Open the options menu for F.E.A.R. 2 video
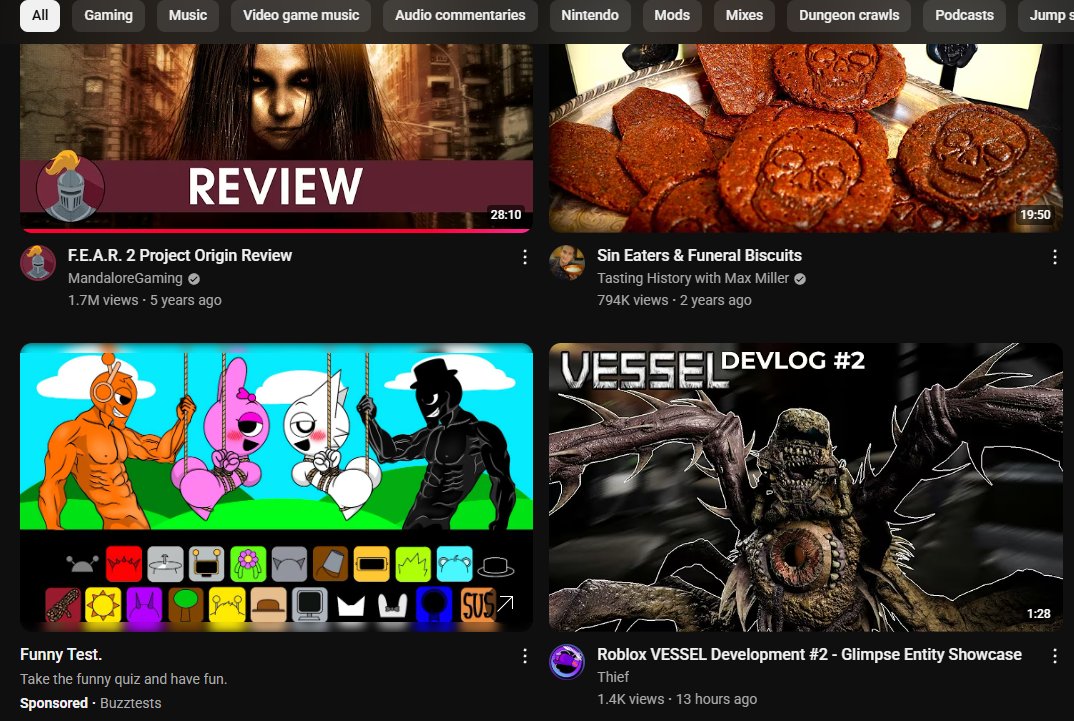The image size is (1074, 721). point(525,257)
